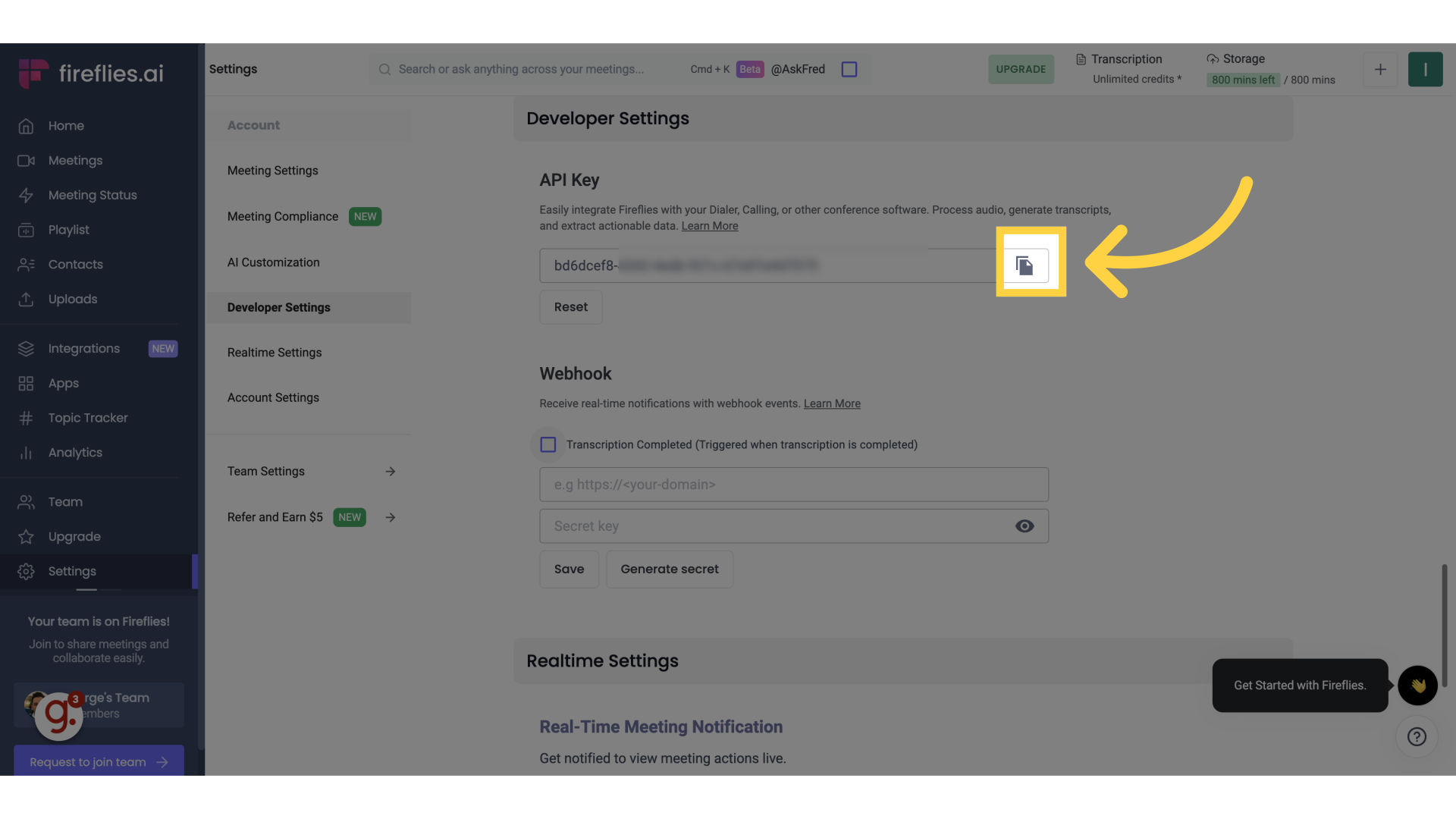Expand the user avatar menu top right
The image size is (1456, 819).
pyautogui.click(x=1426, y=69)
